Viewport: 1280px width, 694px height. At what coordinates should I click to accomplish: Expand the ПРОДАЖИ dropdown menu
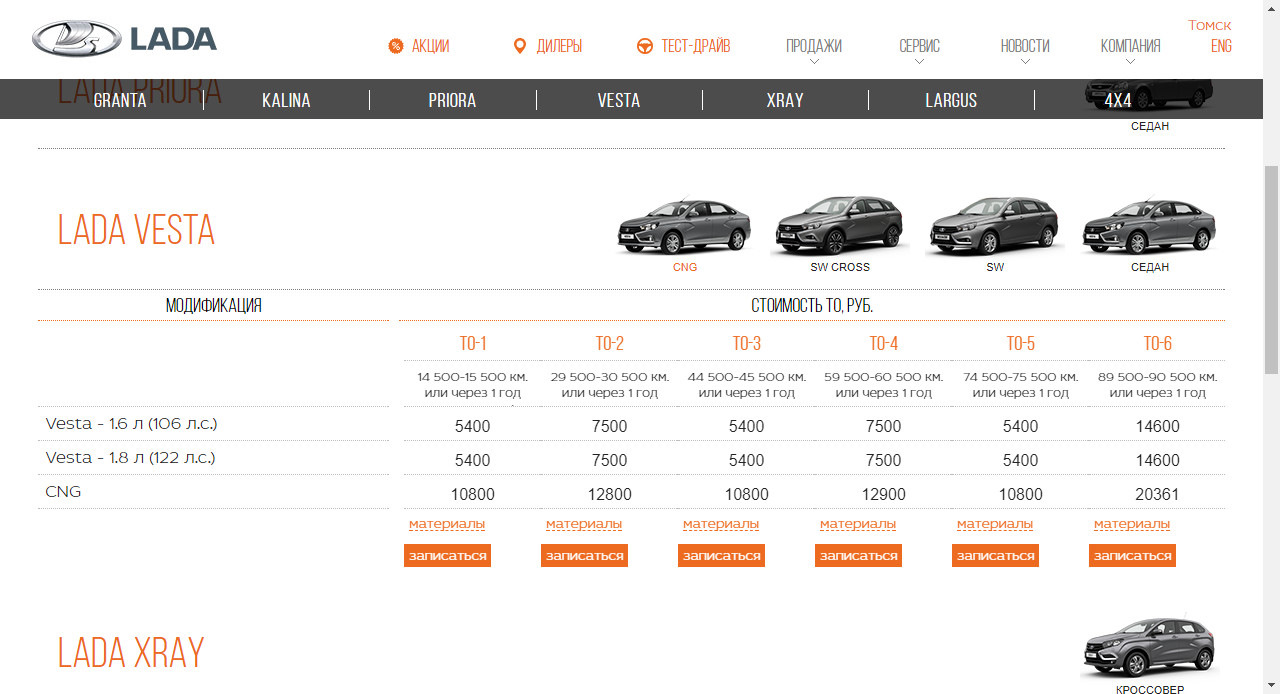(813, 47)
